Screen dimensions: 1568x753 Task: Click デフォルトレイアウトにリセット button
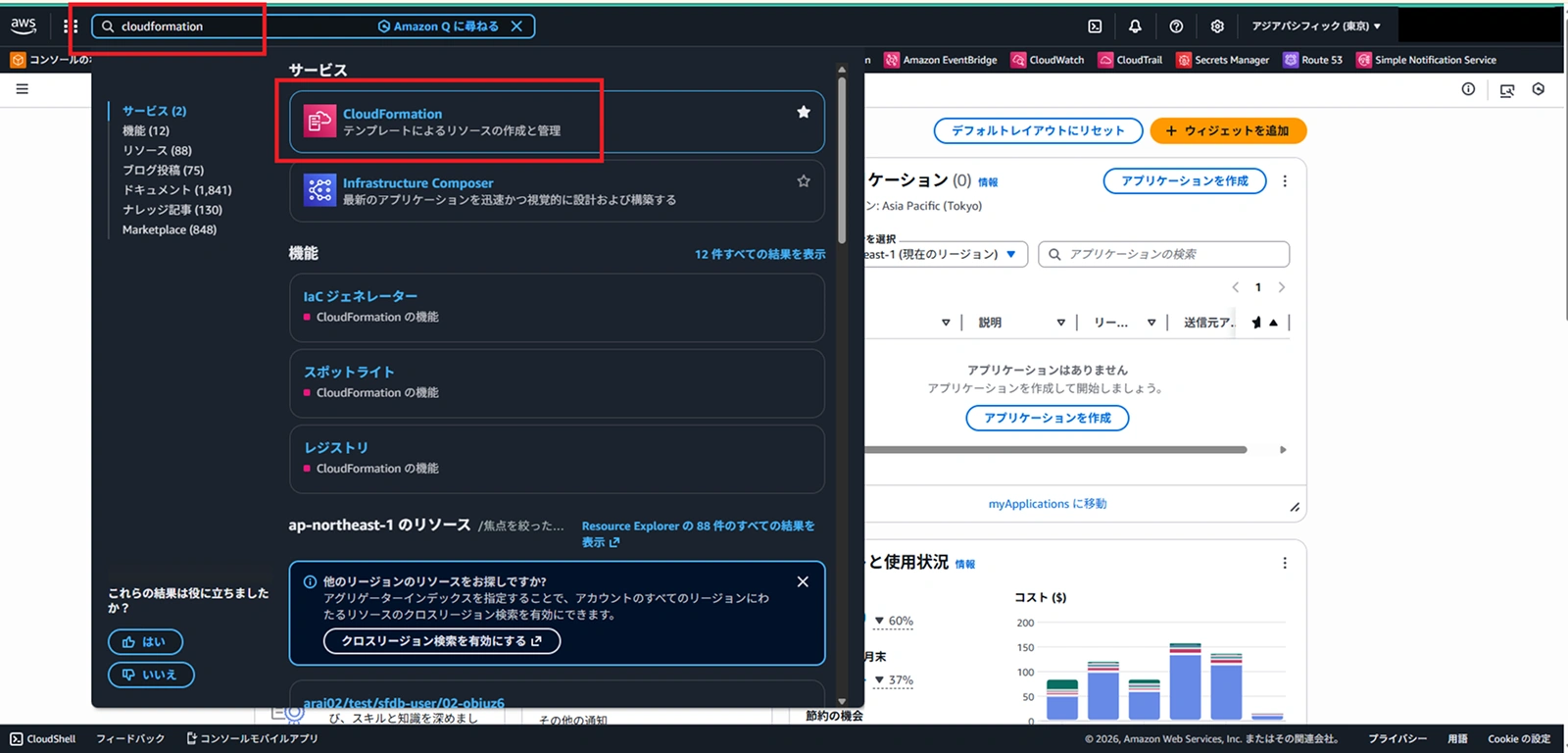pyautogui.click(x=1038, y=130)
